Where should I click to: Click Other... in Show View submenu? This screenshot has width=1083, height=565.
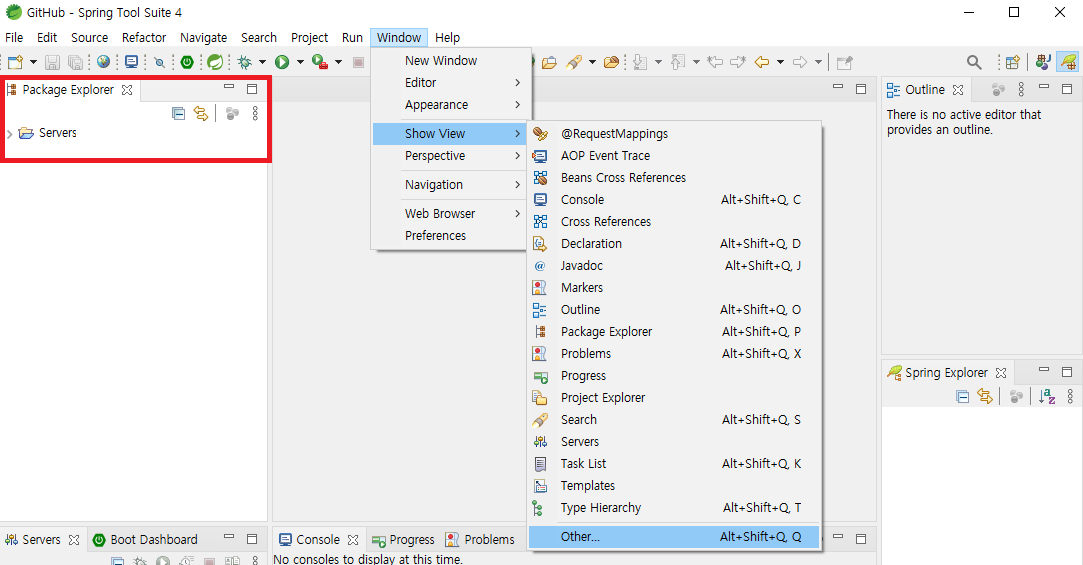pos(675,537)
